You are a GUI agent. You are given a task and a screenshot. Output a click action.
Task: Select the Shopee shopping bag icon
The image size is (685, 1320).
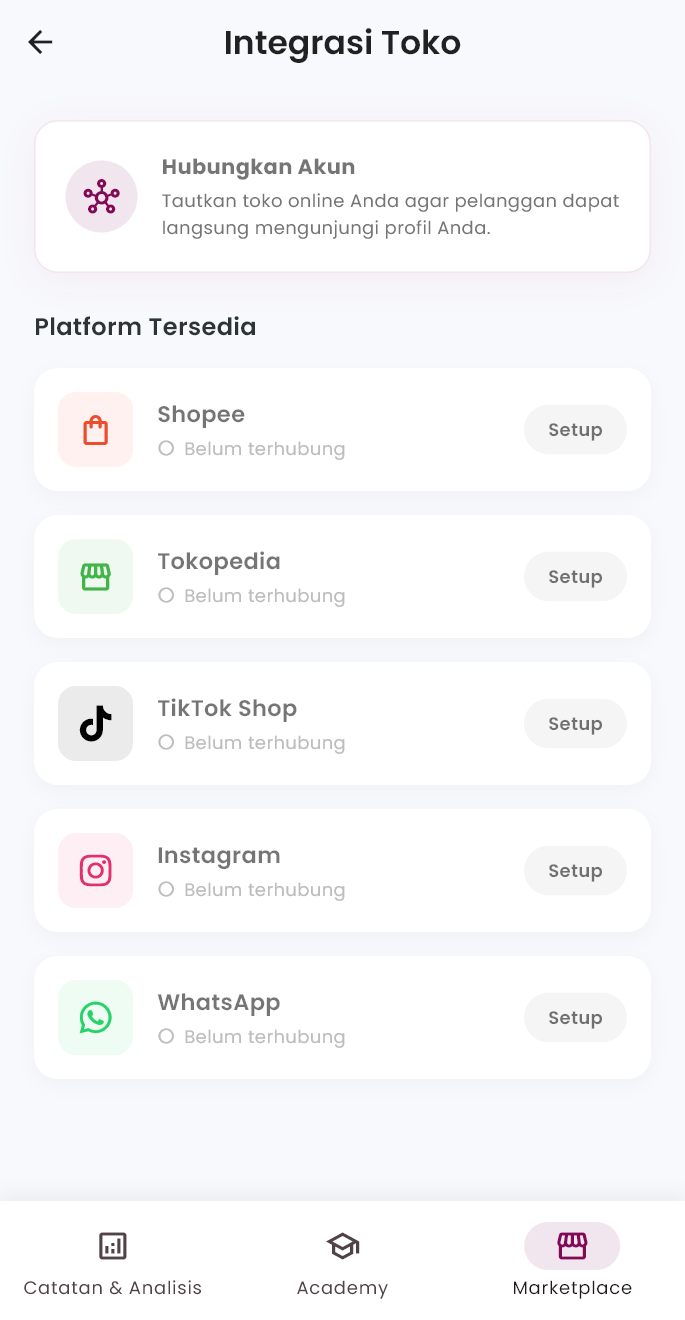(x=95, y=429)
